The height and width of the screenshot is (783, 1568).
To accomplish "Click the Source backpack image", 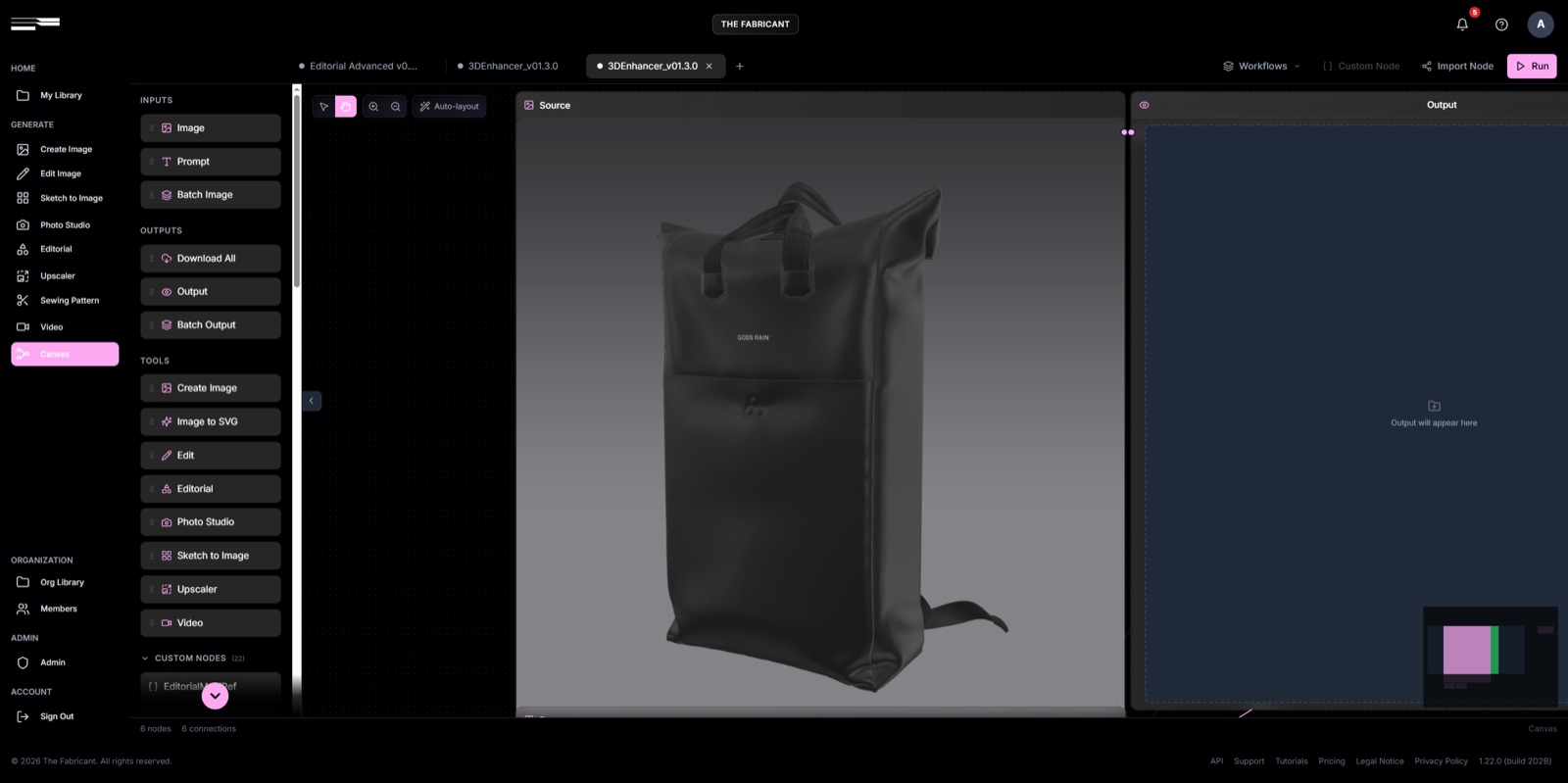I will pos(820,413).
